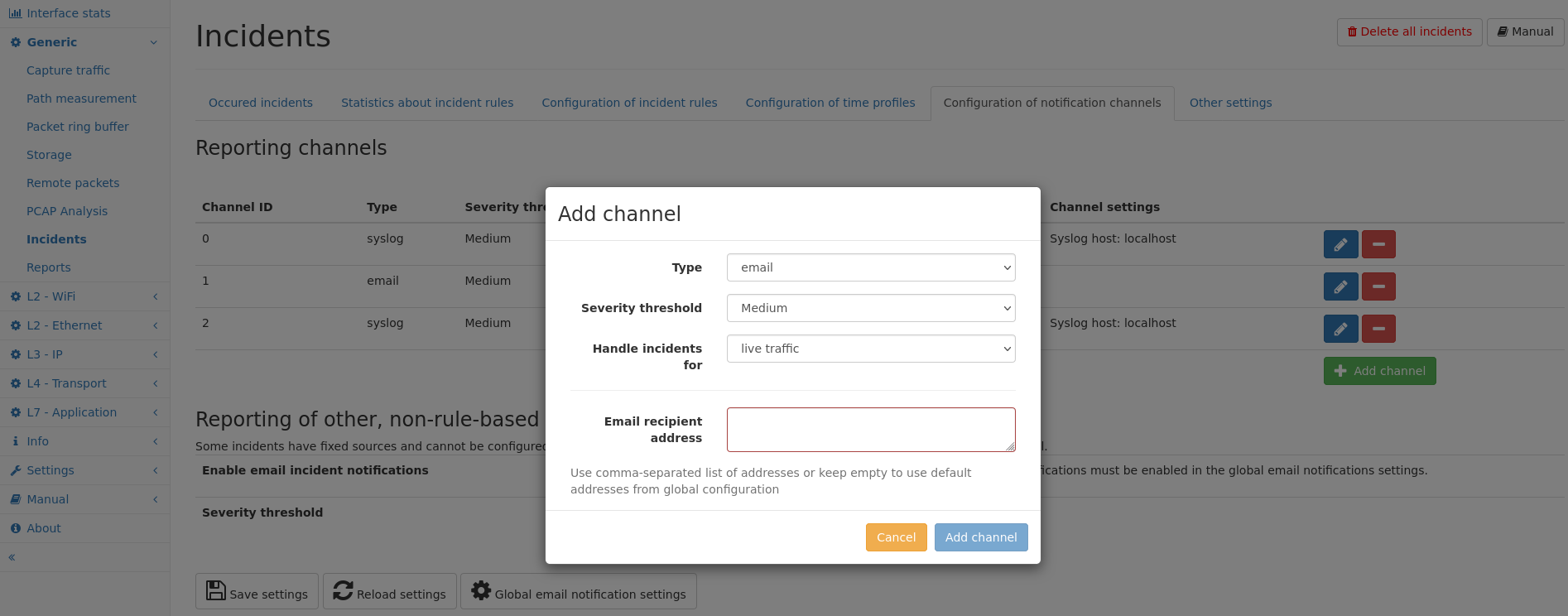Expand the L7 - Application sidebar section
This screenshot has width=1568, height=616.
point(84,412)
